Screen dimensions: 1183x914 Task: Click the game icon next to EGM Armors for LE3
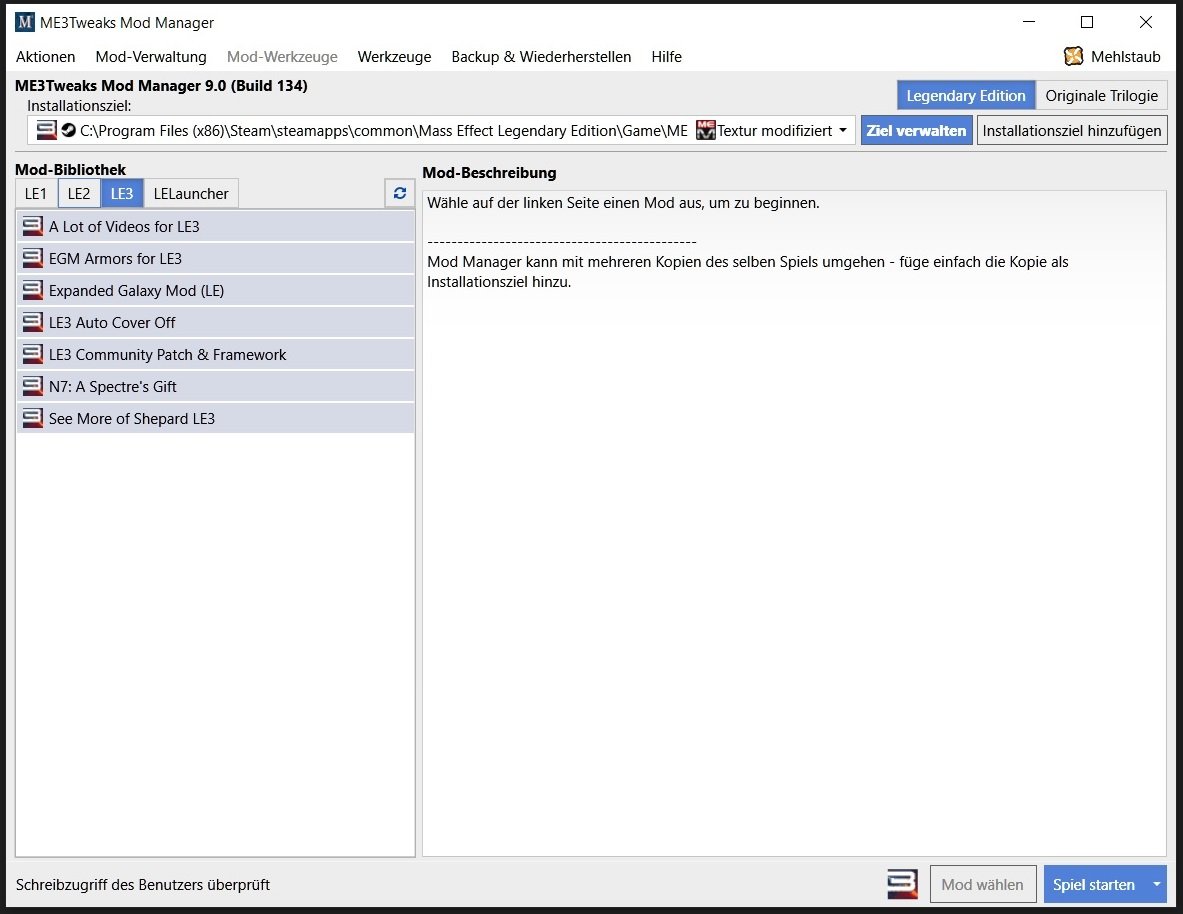[32, 258]
